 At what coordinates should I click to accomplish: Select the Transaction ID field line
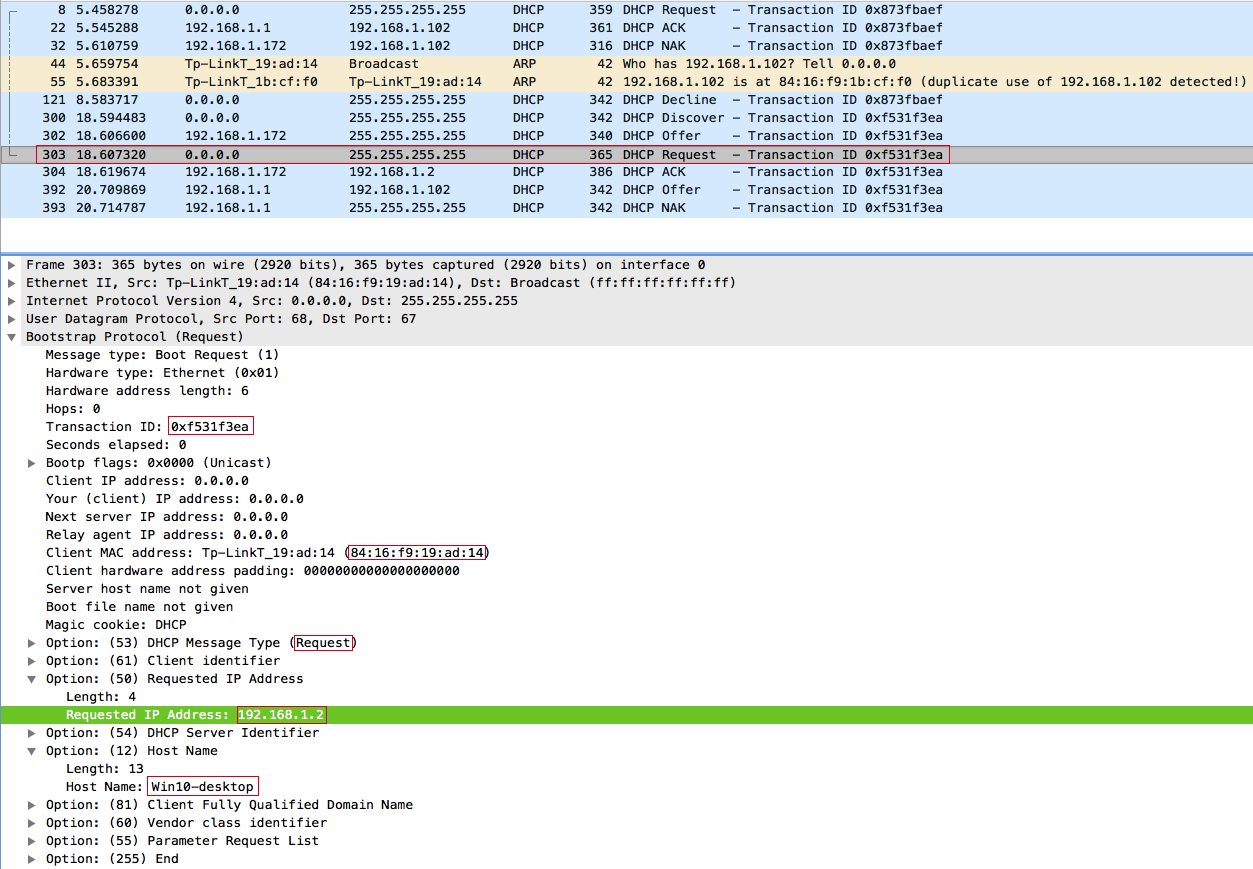tap(626, 427)
